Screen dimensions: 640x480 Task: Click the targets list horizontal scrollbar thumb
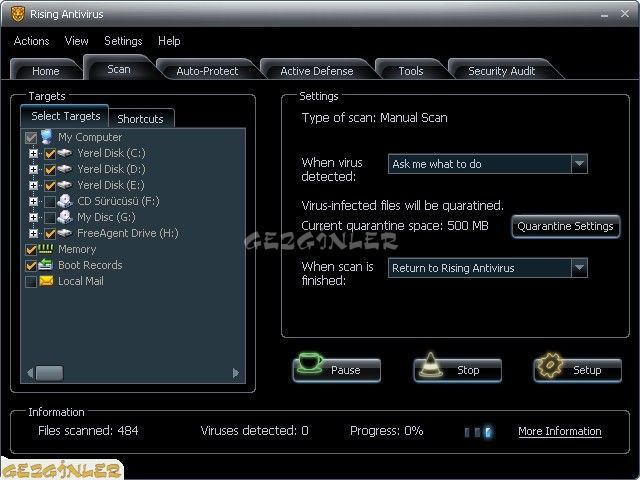click(x=49, y=373)
